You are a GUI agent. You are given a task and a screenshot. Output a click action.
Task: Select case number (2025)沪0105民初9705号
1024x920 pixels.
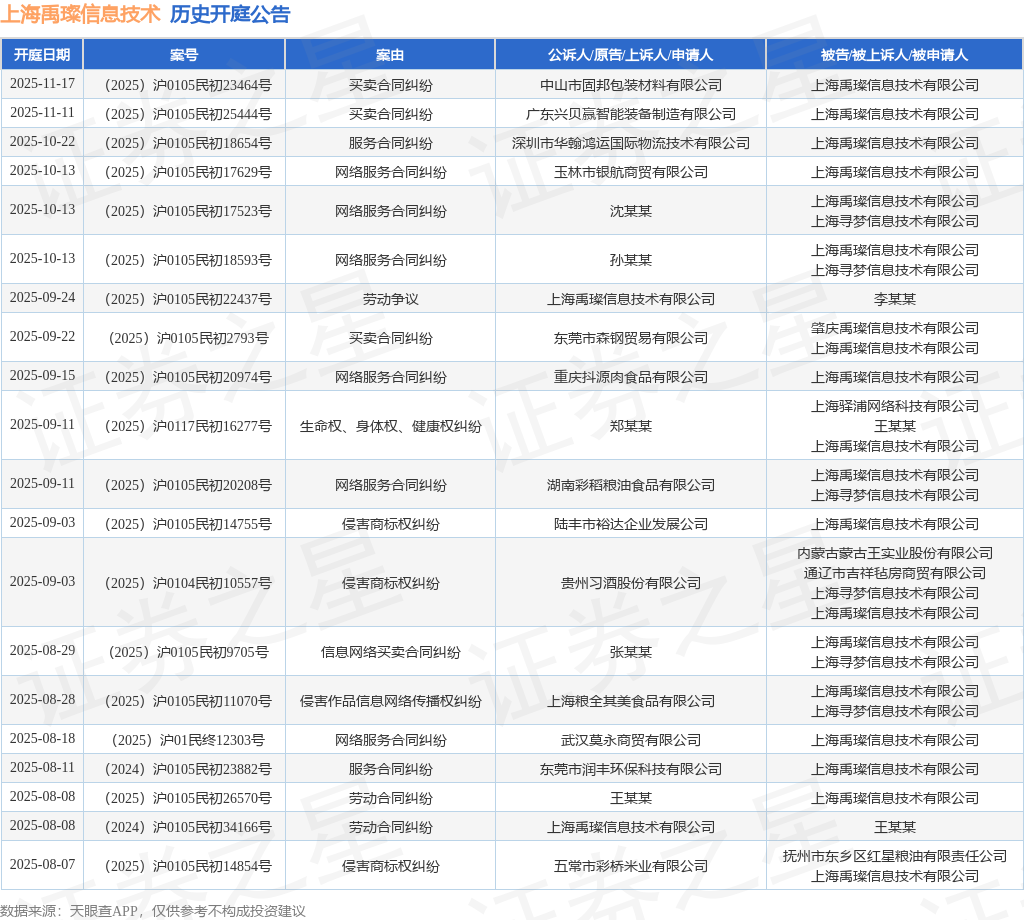(x=188, y=652)
